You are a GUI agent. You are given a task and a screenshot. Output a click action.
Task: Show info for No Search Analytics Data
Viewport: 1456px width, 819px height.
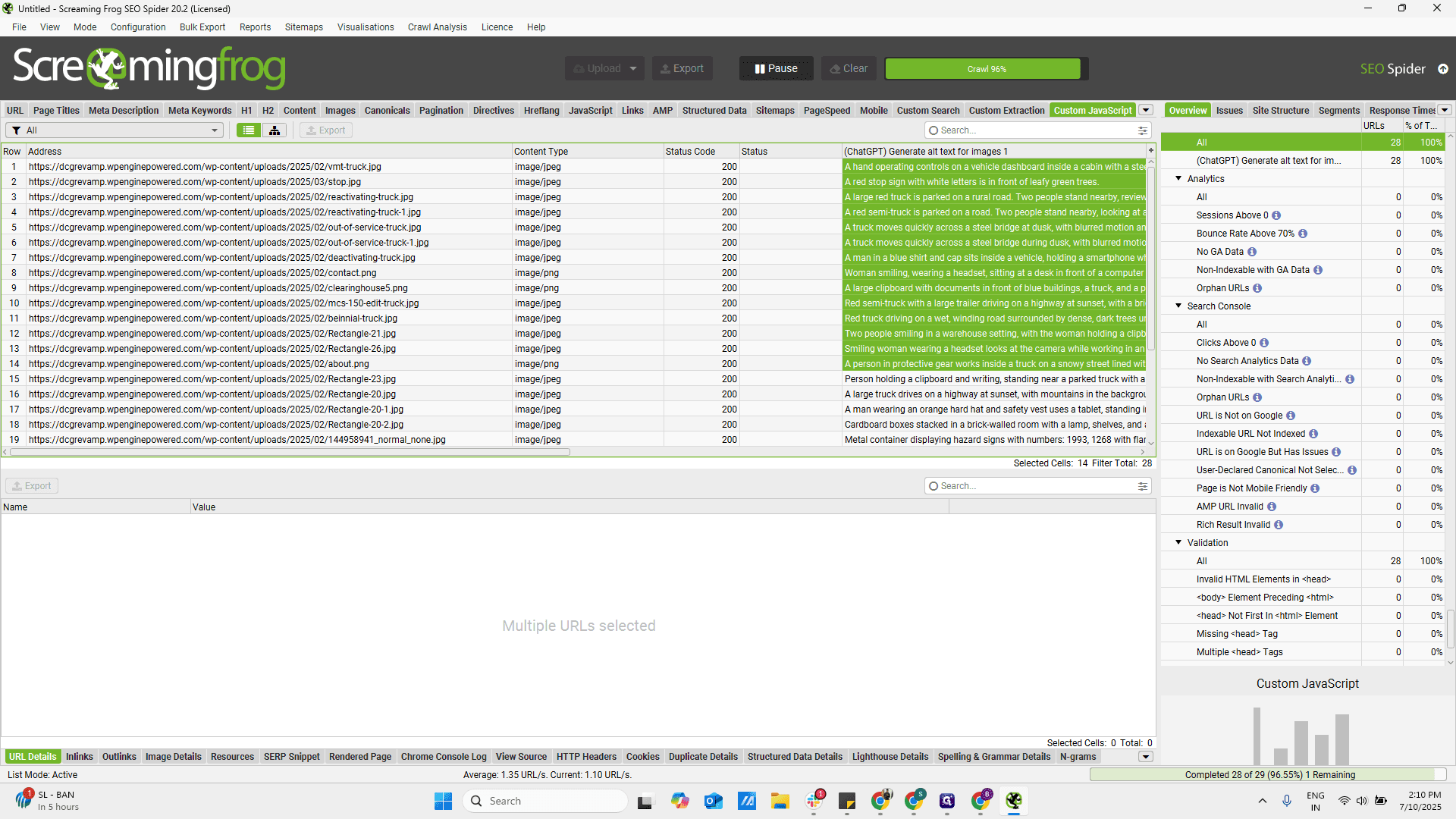click(x=1307, y=361)
